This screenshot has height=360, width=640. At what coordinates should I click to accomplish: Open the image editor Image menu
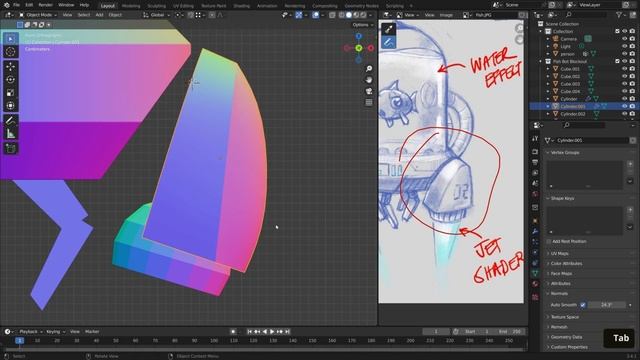[446, 15]
